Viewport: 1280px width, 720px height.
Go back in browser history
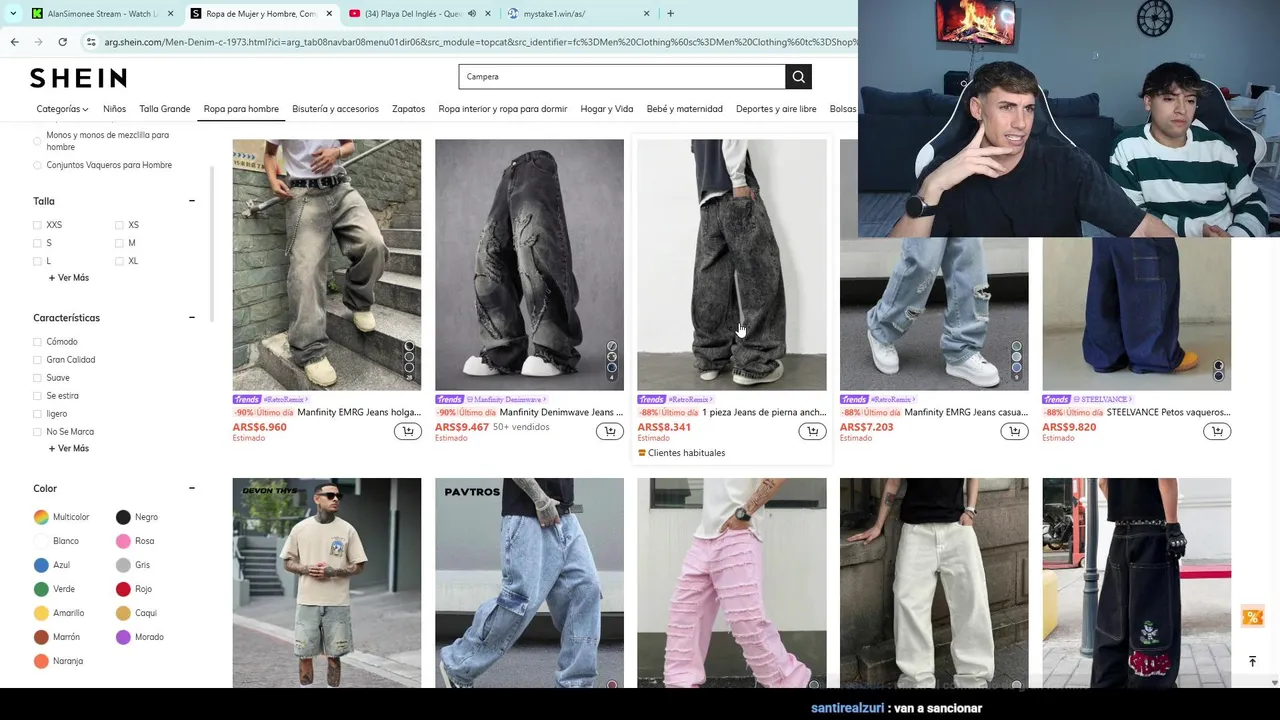point(14,42)
